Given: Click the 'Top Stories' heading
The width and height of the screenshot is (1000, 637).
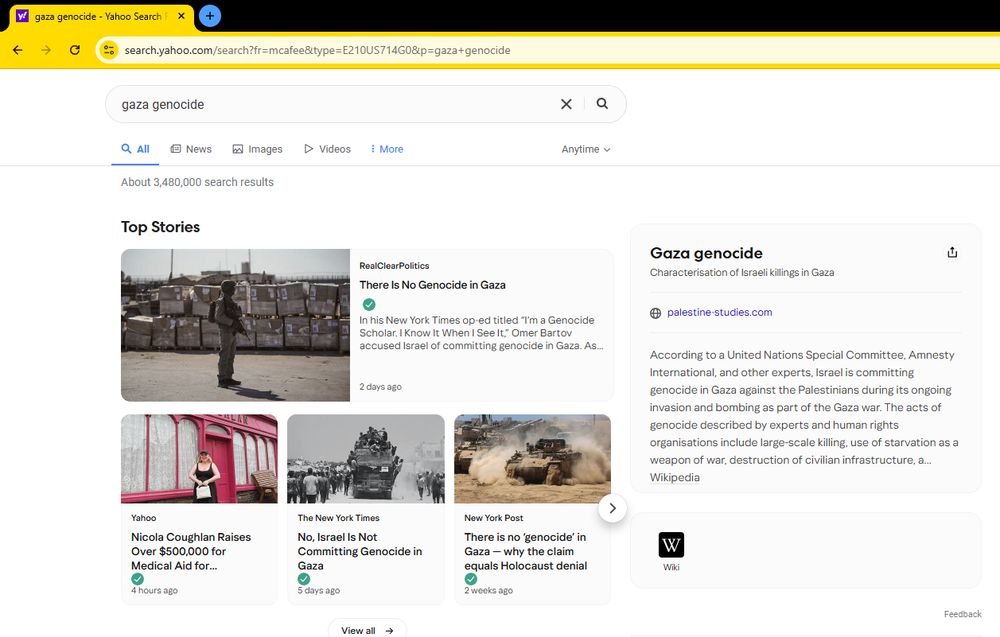Looking at the screenshot, I should pos(160,227).
